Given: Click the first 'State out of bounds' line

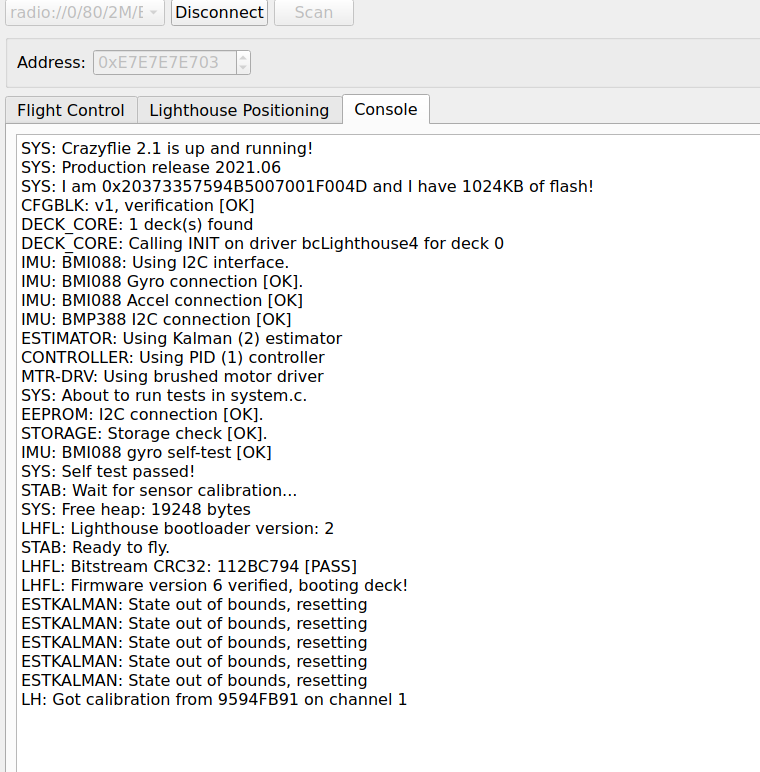Looking at the screenshot, I should click(194, 604).
